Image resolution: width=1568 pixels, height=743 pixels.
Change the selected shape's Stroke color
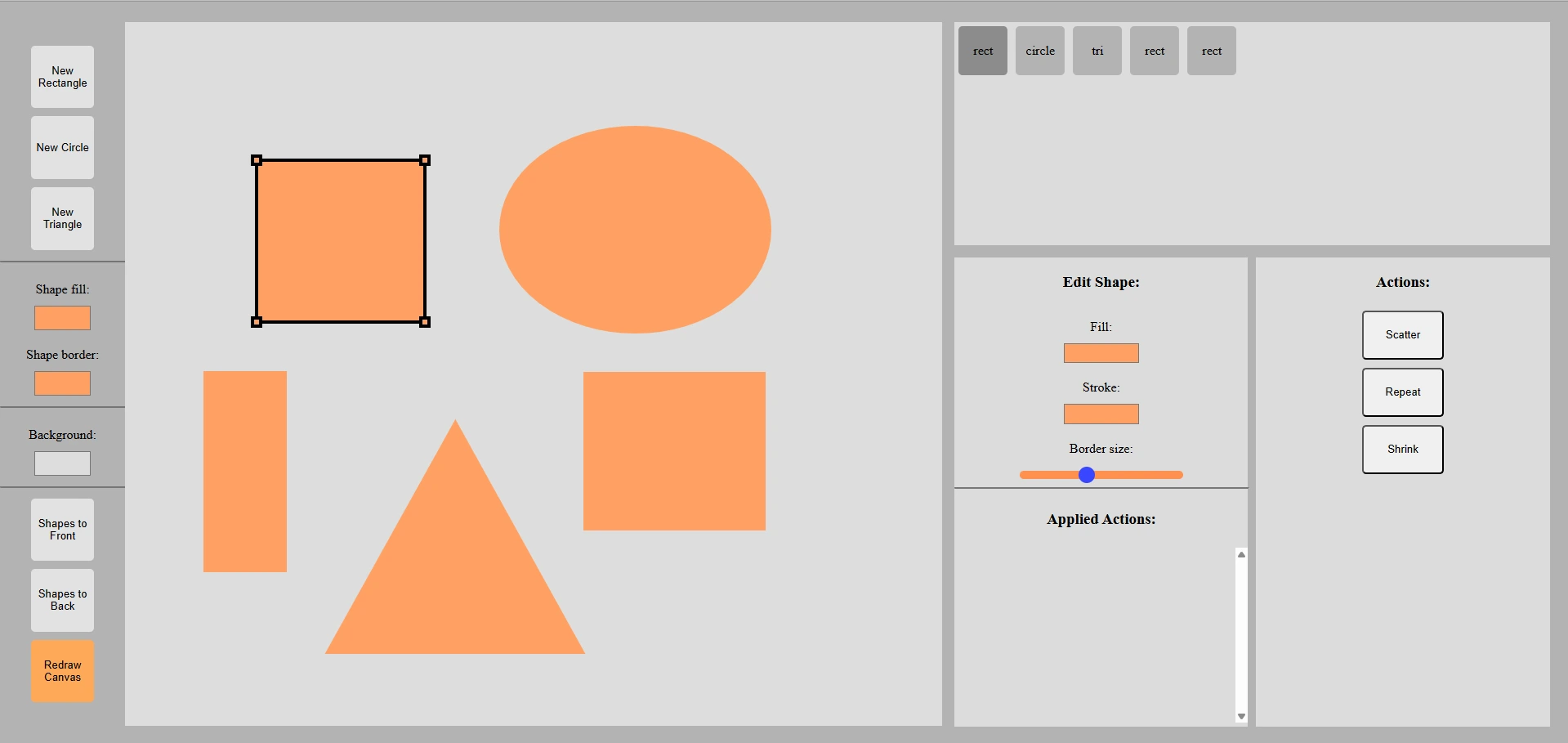tap(1101, 414)
